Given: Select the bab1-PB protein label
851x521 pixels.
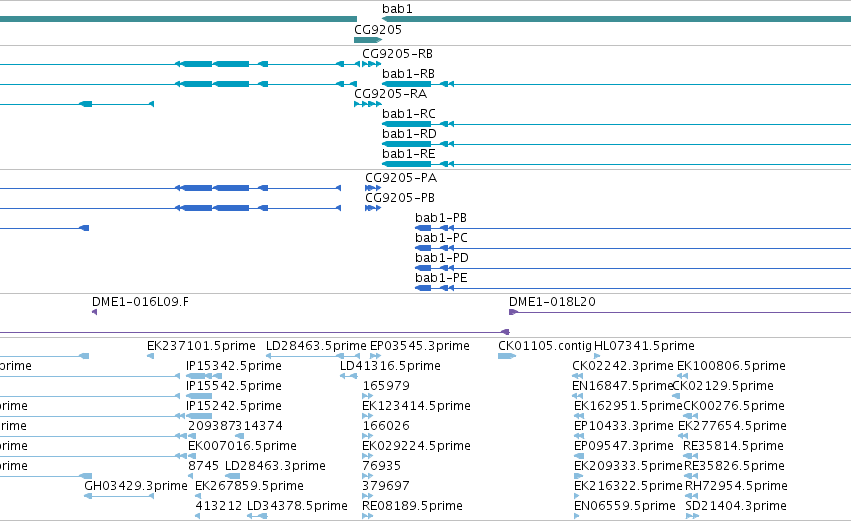Looking at the screenshot, I should [x=441, y=218].
